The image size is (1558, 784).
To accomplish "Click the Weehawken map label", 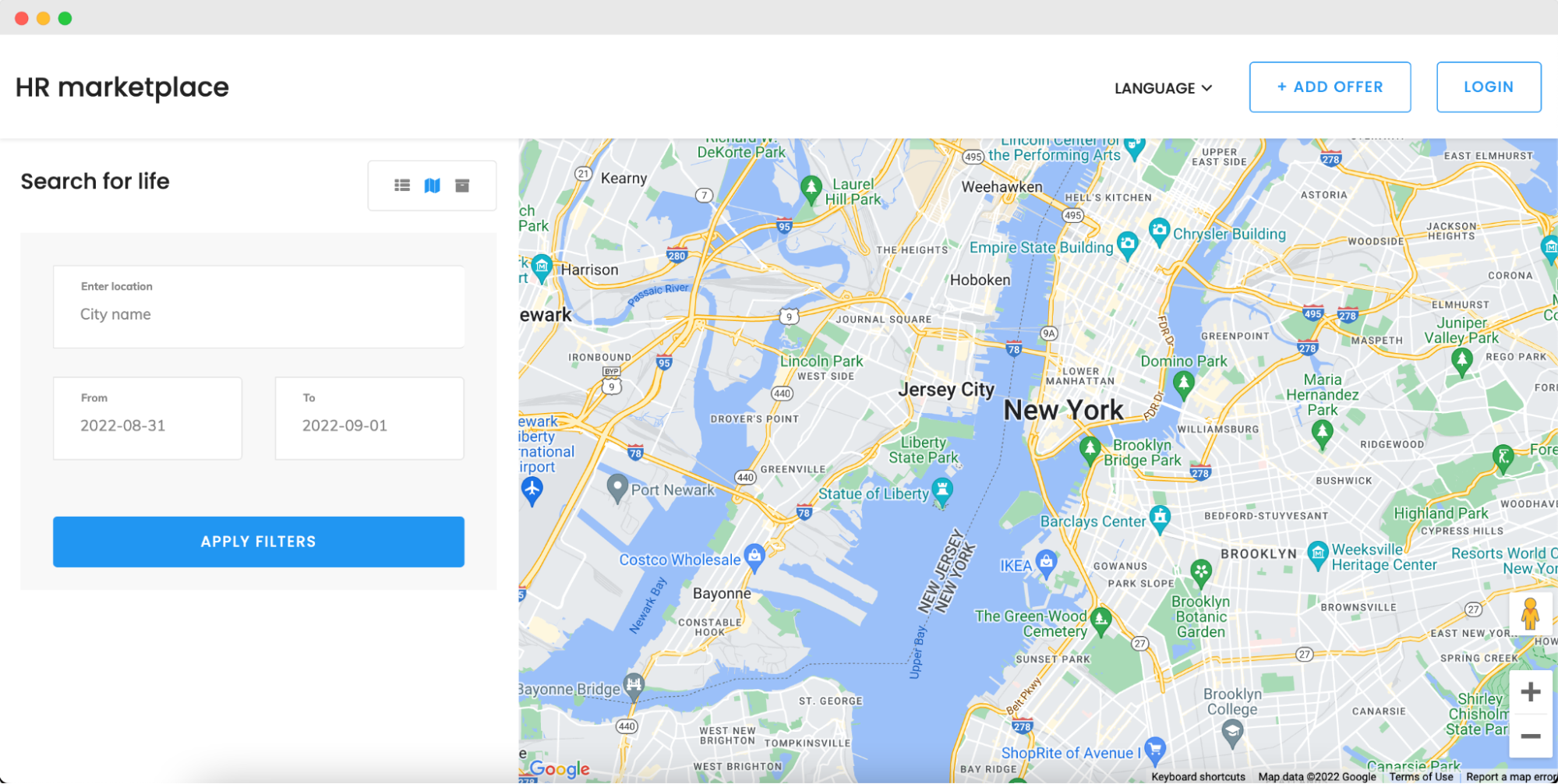I will (1002, 187).
